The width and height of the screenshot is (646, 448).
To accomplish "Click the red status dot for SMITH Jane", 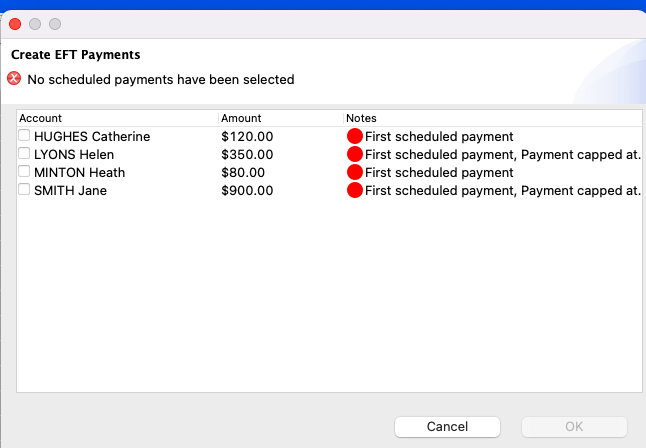I will point(355,190).
